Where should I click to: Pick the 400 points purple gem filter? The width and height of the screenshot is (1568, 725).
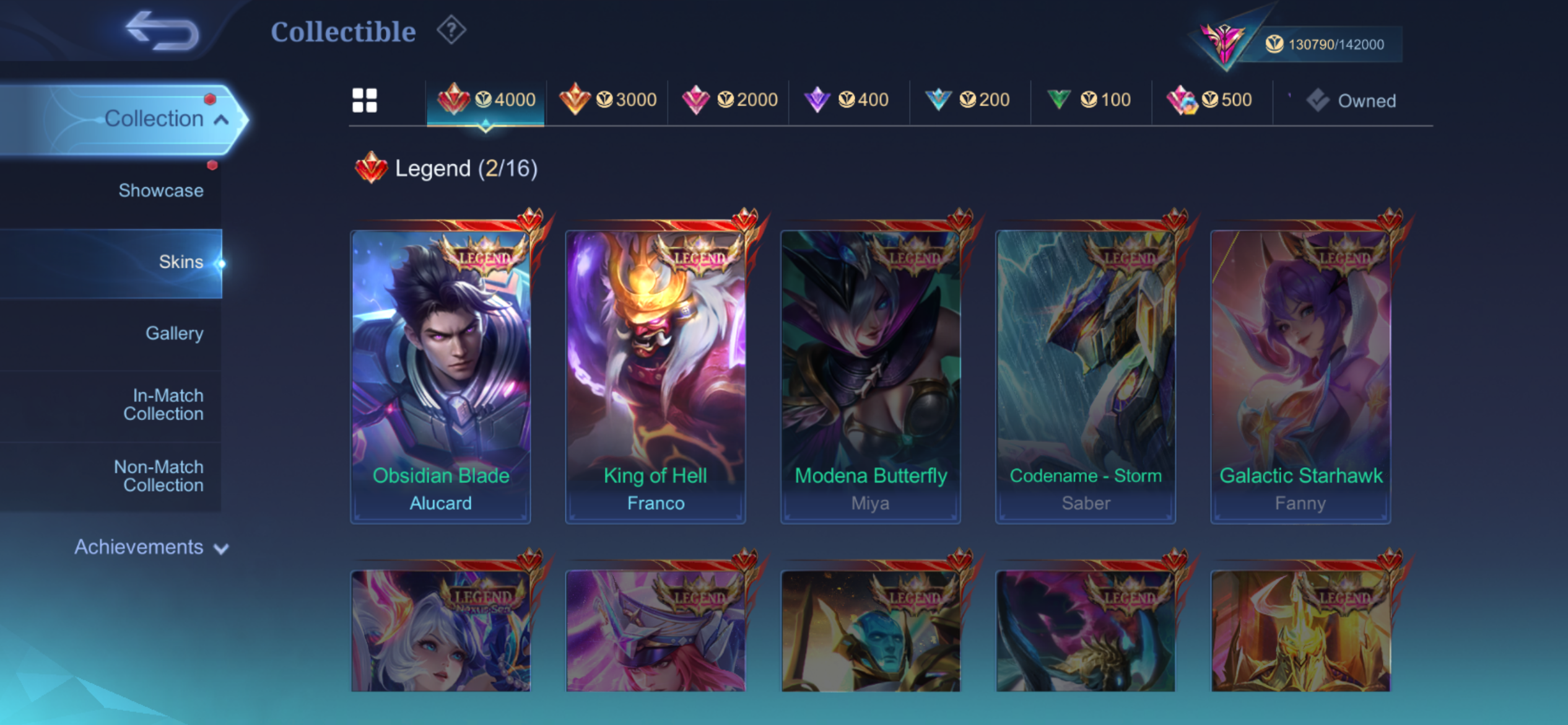coord(847,100)
